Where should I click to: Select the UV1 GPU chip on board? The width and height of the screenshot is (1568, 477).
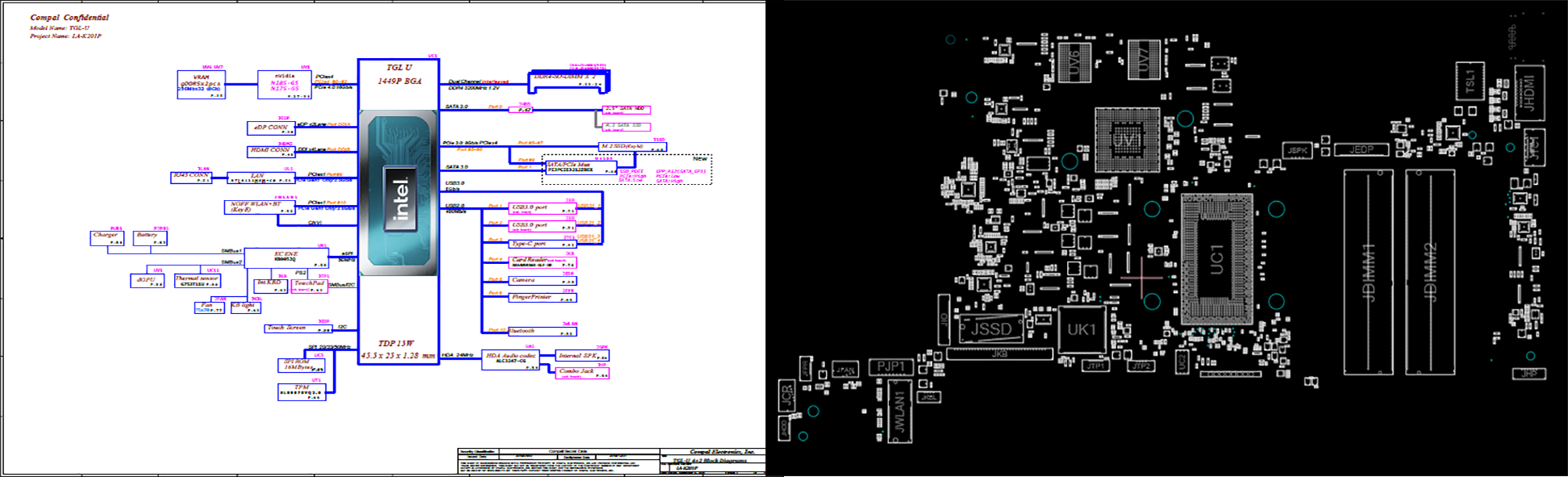(x=1127, y=140)
